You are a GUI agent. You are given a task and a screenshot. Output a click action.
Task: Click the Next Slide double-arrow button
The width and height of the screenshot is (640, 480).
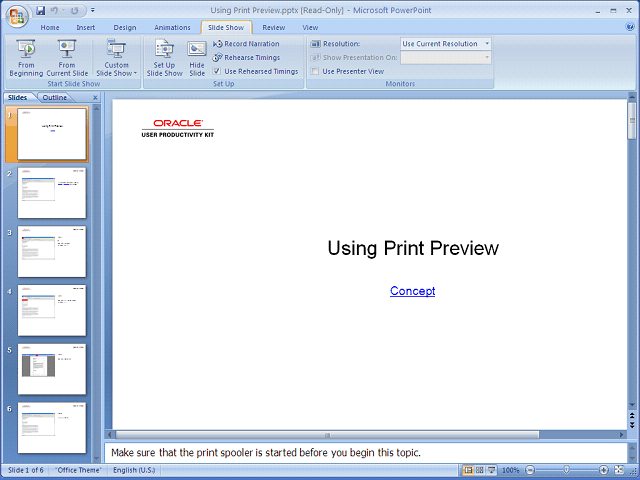coord(632,425)
